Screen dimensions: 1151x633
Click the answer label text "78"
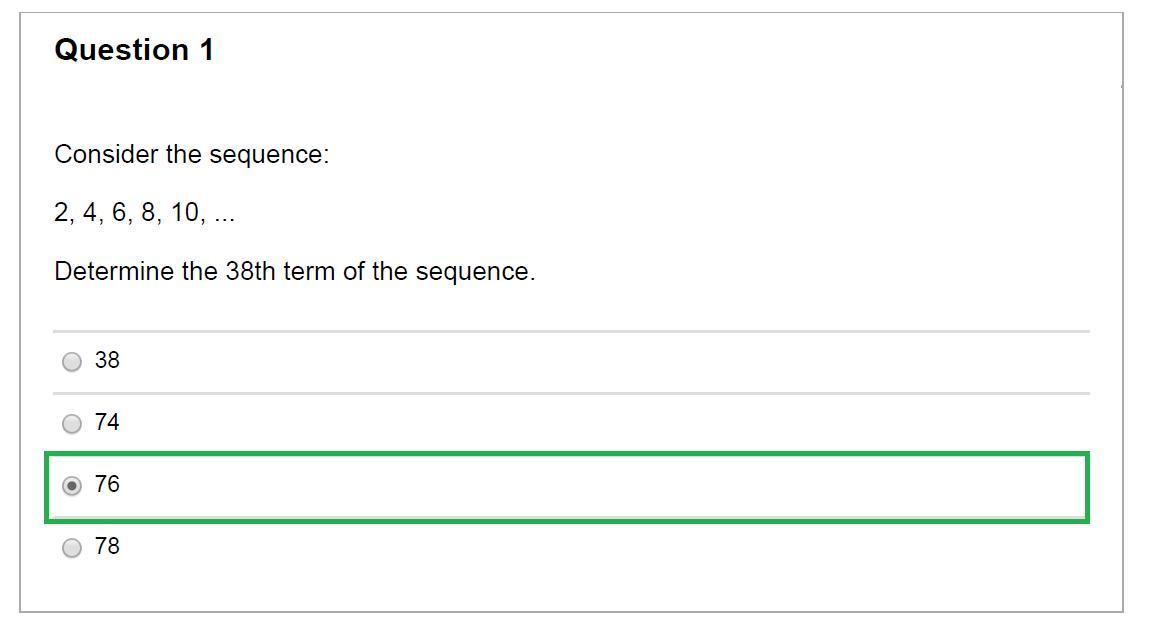click(x=107, y=547)
